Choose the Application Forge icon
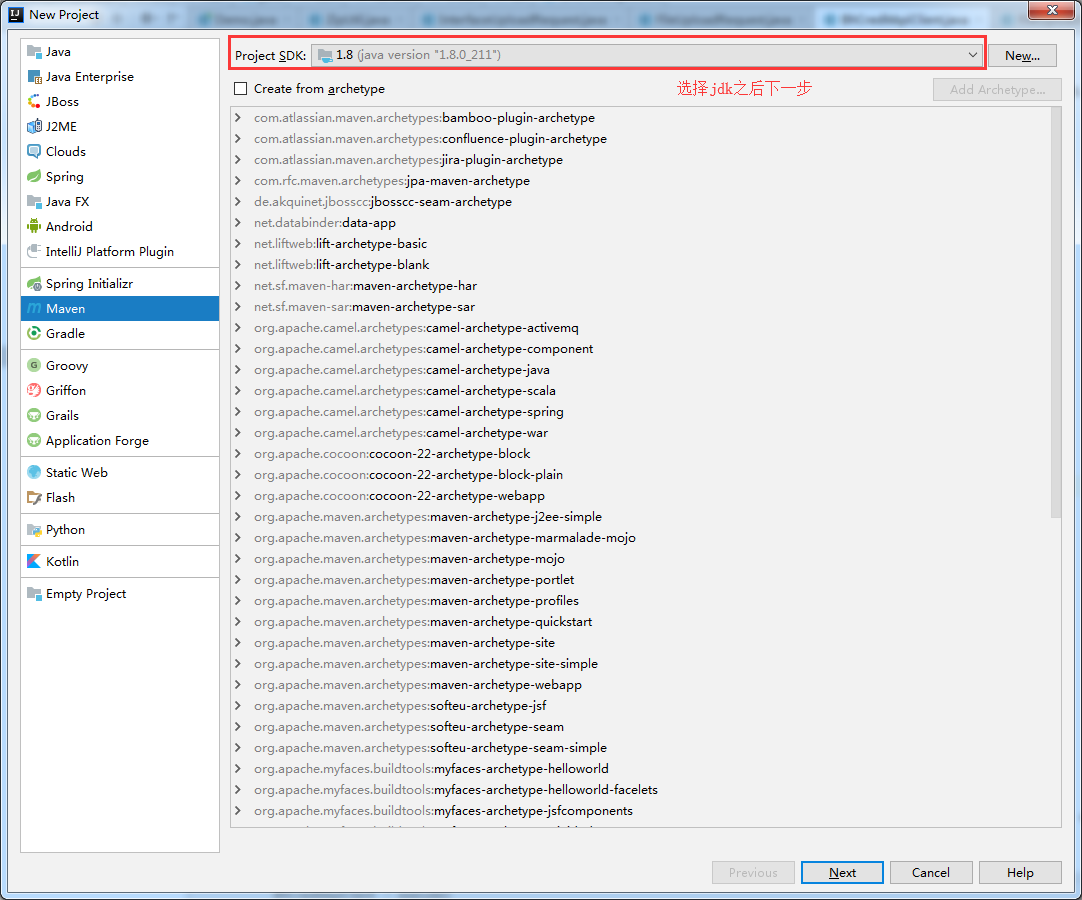Screen dimensions: 1082x900 (x=34, y=440)
